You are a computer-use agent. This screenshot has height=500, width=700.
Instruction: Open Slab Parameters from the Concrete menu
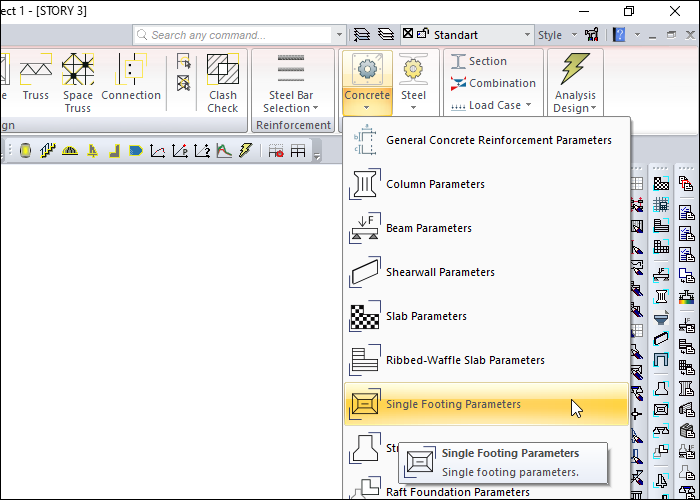coord(487,316)
